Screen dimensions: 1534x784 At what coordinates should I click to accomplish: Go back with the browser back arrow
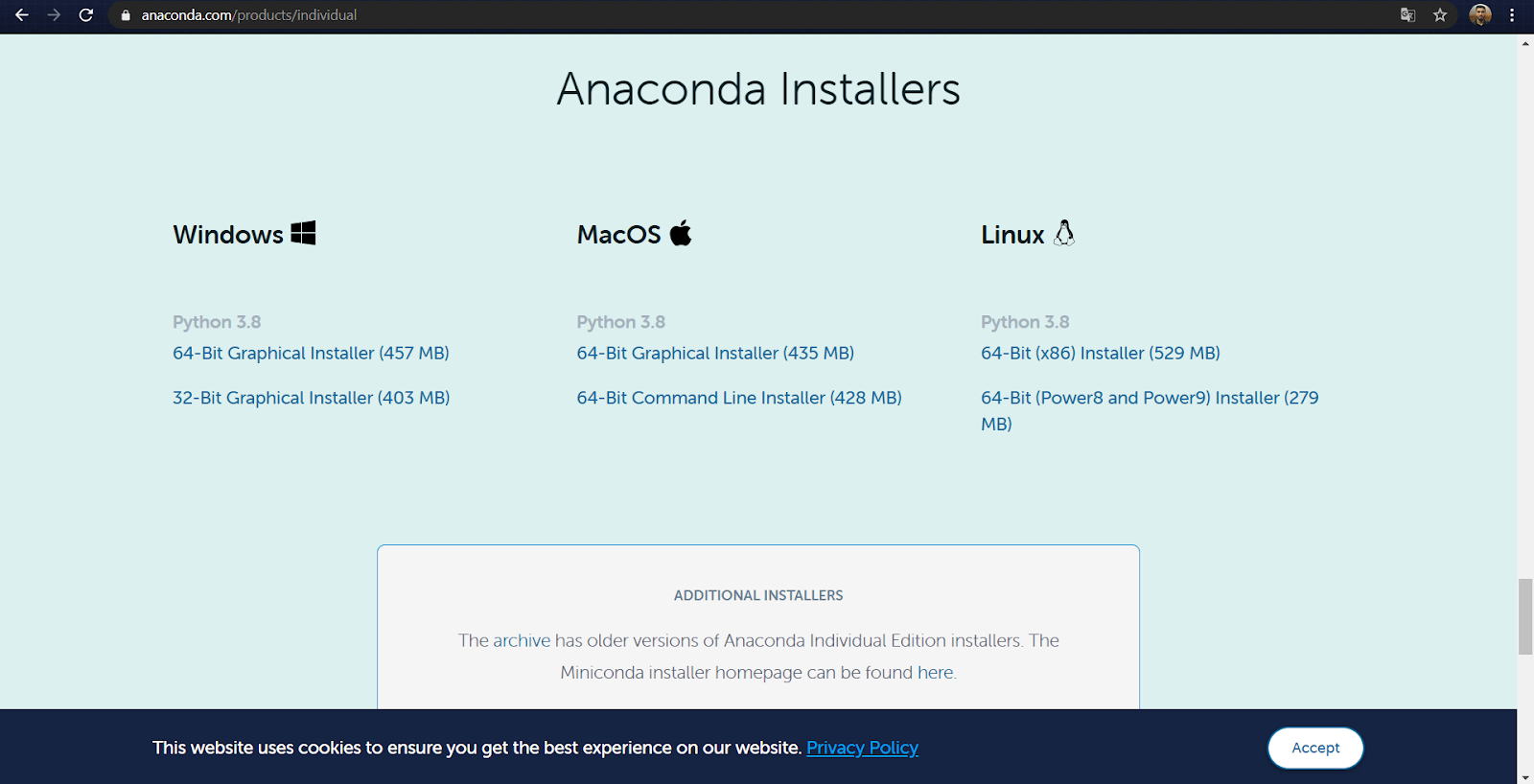click(21, 15)
